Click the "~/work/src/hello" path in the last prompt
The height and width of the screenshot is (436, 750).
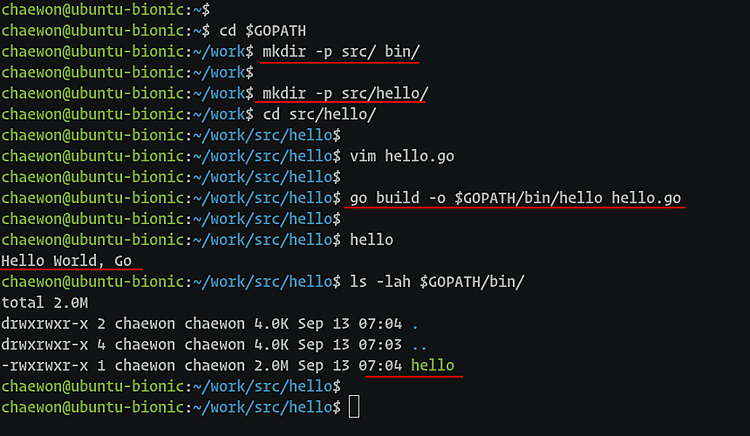(x=264, y=408)
